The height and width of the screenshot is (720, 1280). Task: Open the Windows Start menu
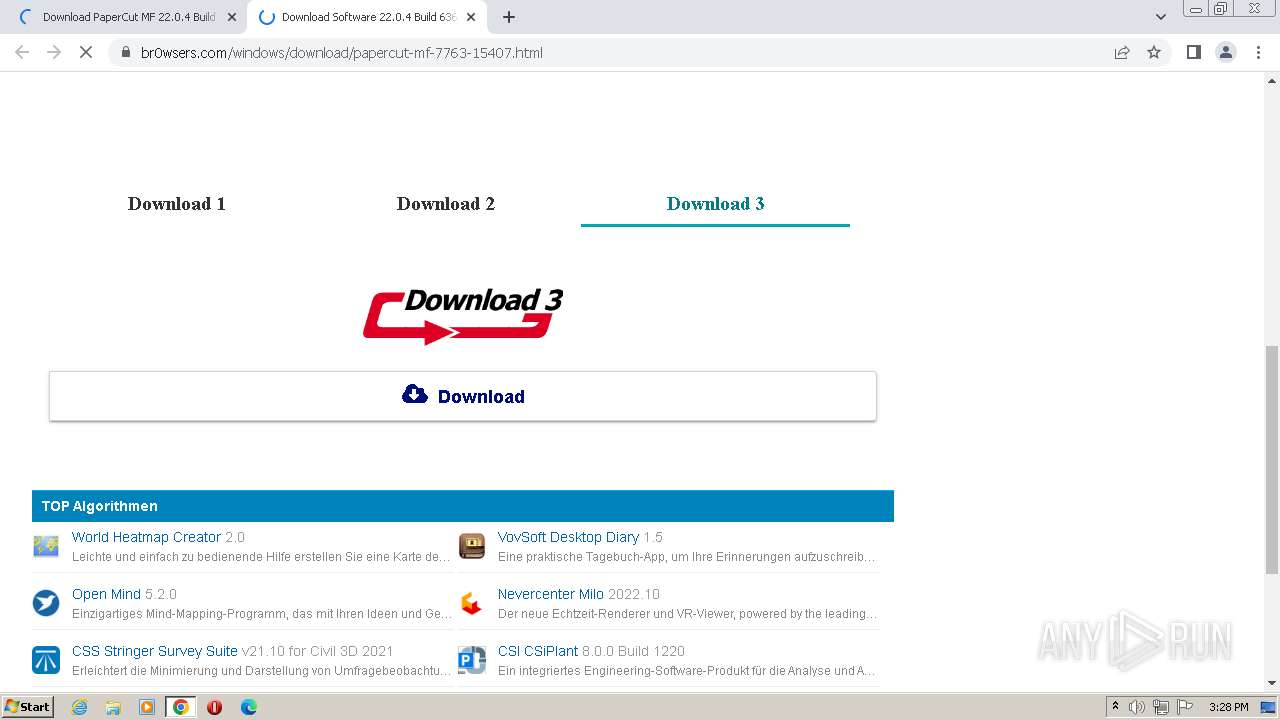28,706
